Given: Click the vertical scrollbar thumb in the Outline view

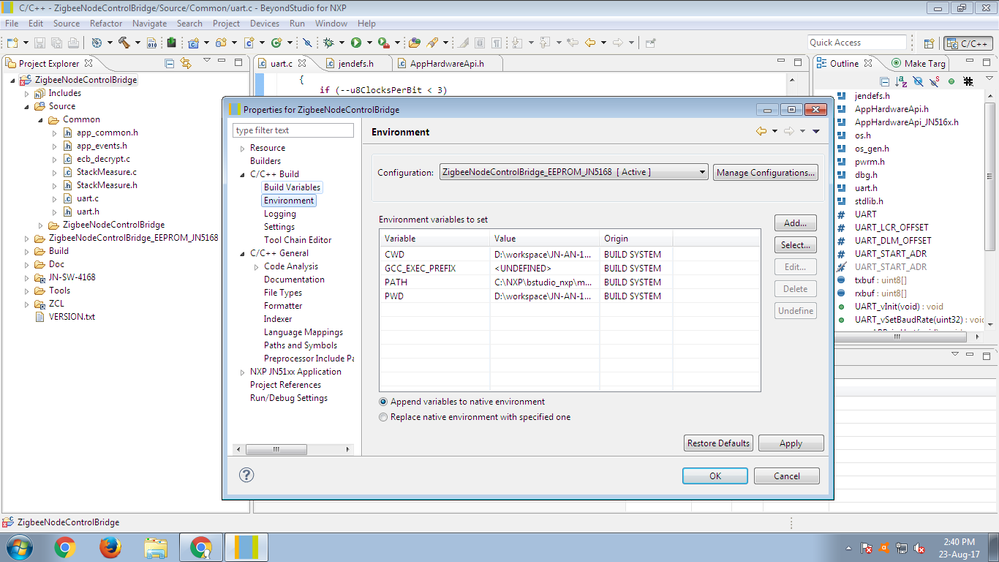Looking at the screenshot, I should (989, 176).
